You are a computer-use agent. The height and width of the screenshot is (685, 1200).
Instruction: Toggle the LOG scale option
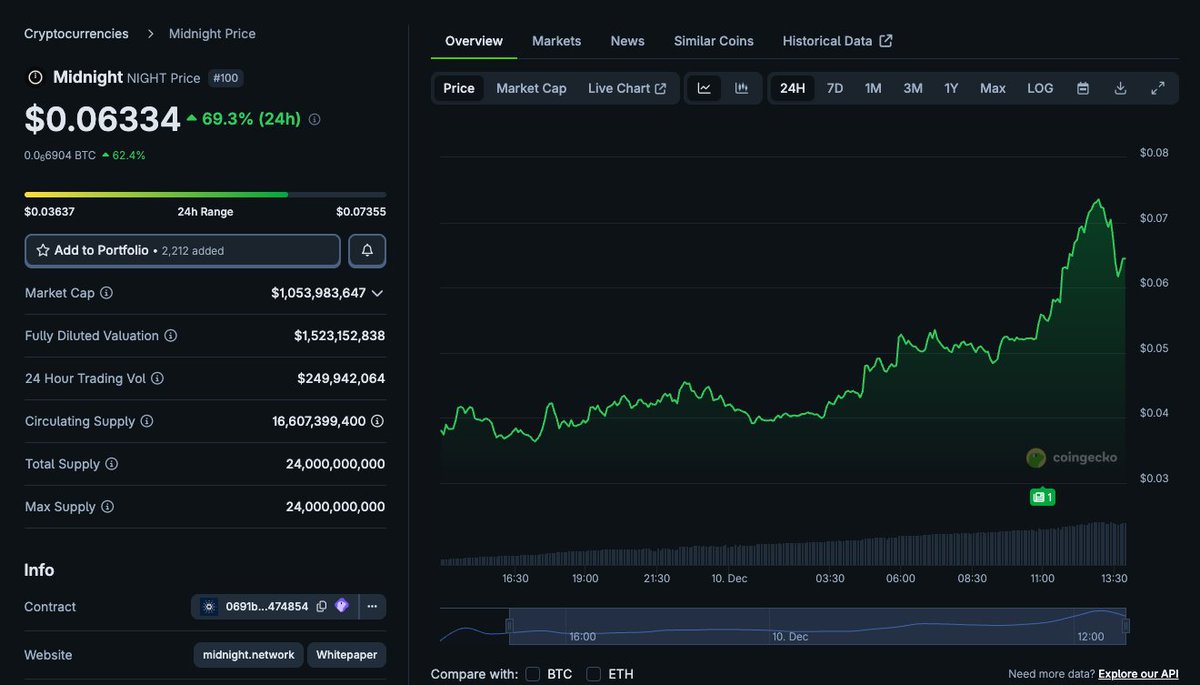[1040, 88]
